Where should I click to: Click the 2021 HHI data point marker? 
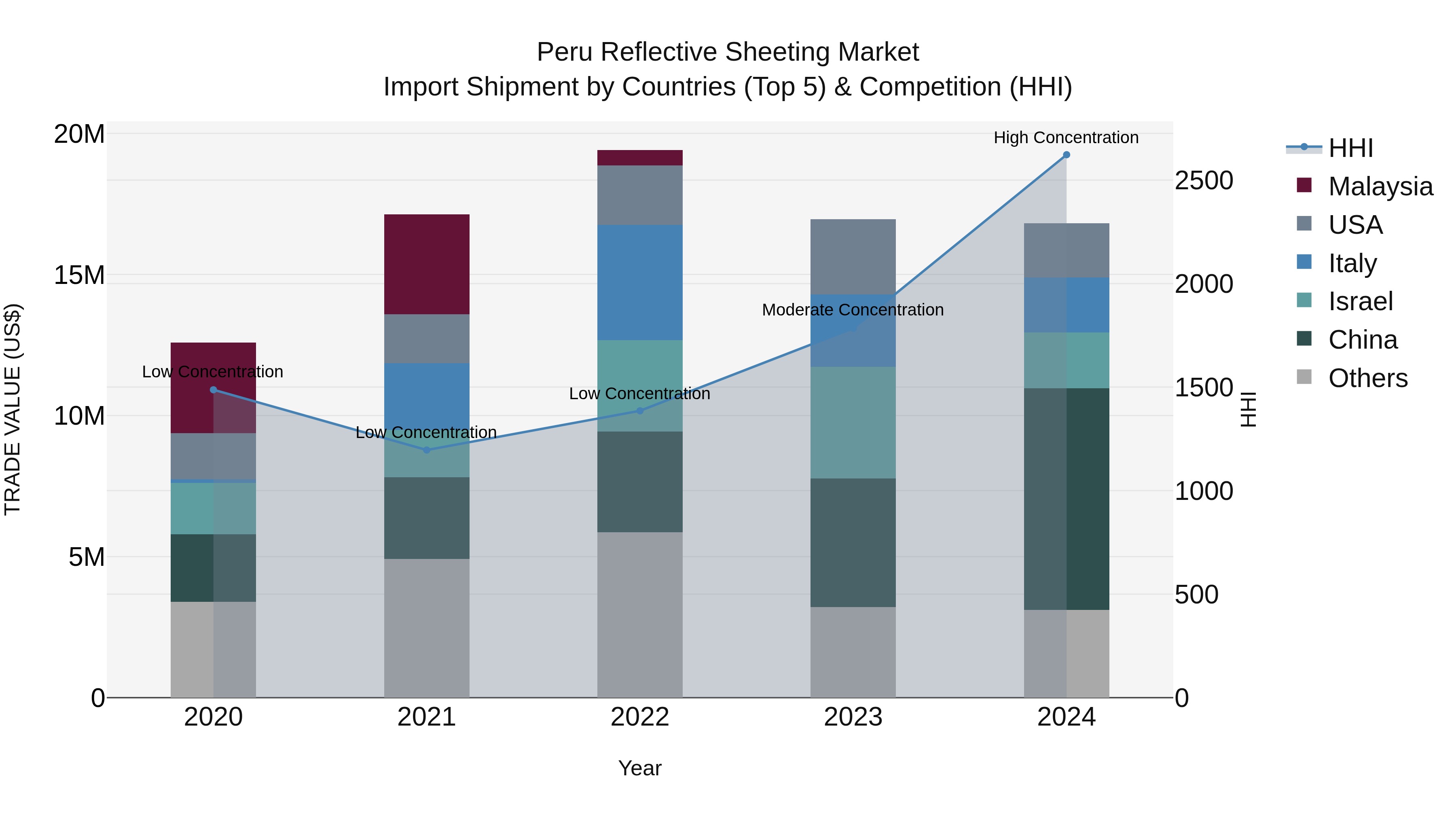[427, 450]
